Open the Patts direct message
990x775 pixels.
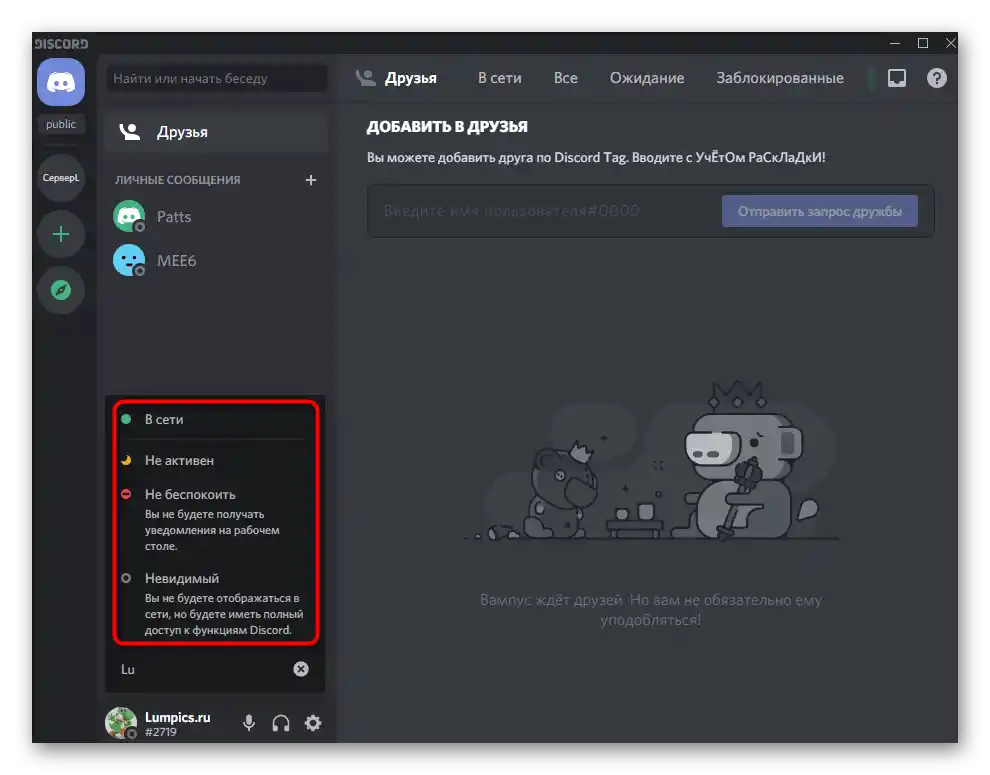click(x=216, y=217)
